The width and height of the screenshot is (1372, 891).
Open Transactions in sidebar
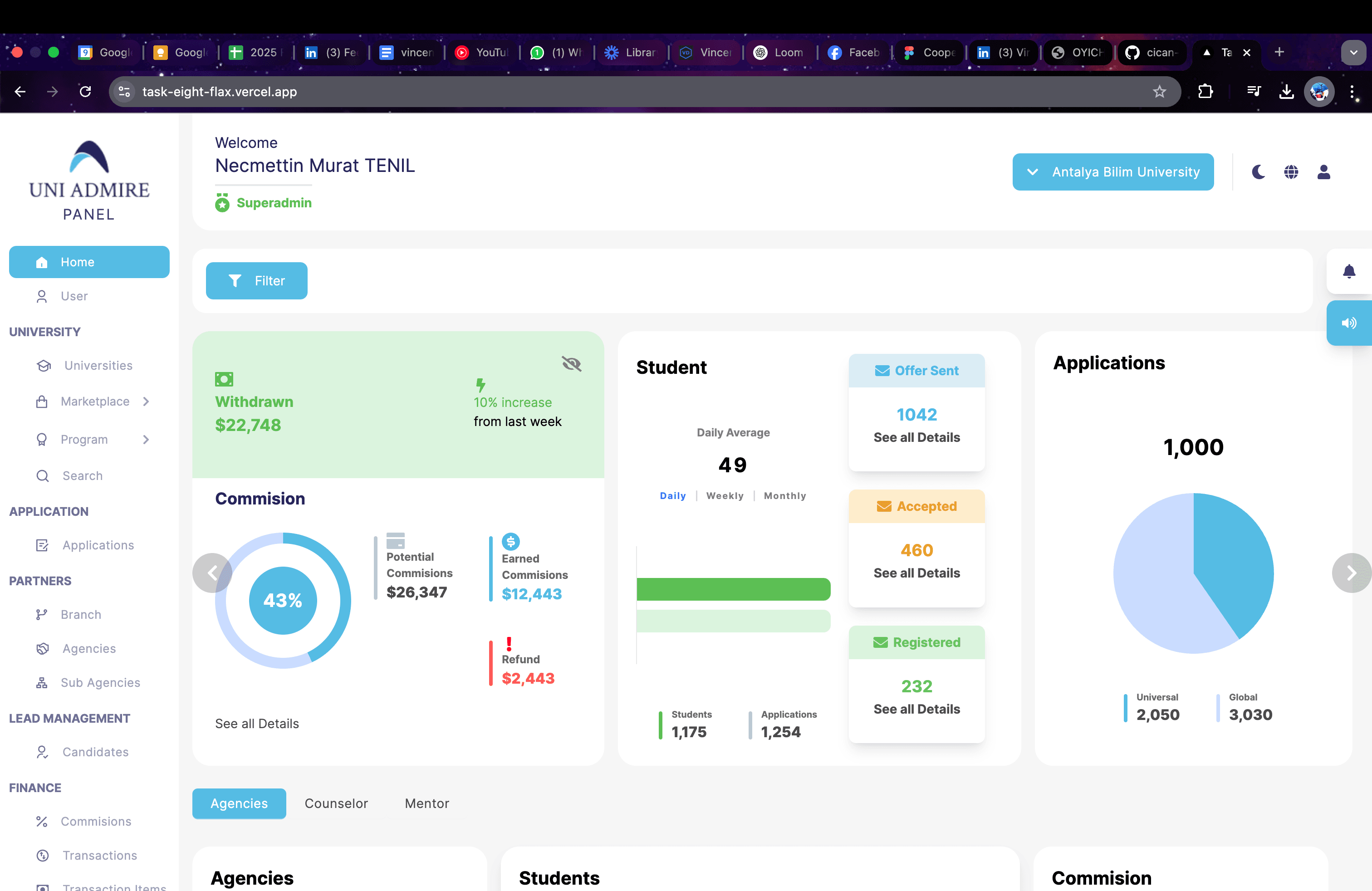(87, 856)
